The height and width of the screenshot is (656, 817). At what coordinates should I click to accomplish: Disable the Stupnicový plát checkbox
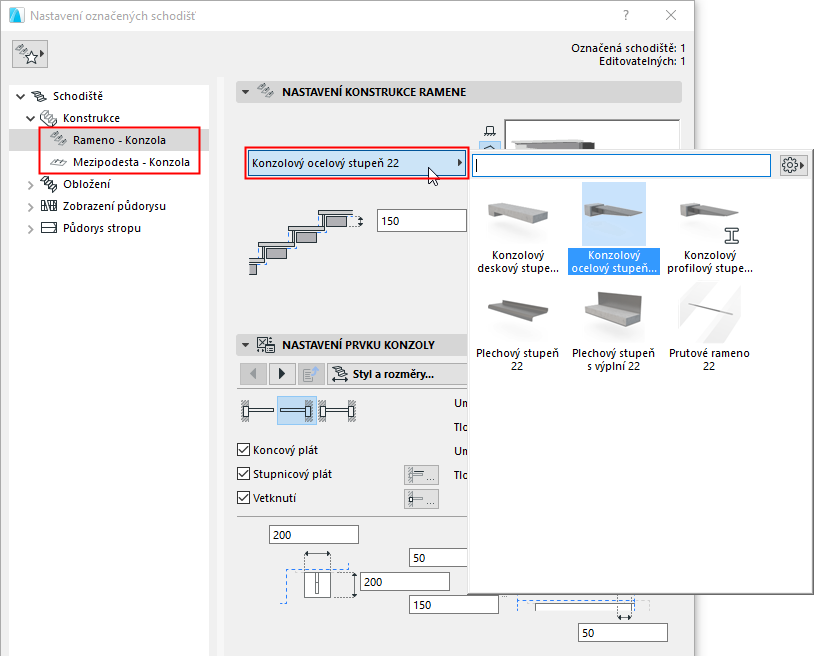pos(245,475)
